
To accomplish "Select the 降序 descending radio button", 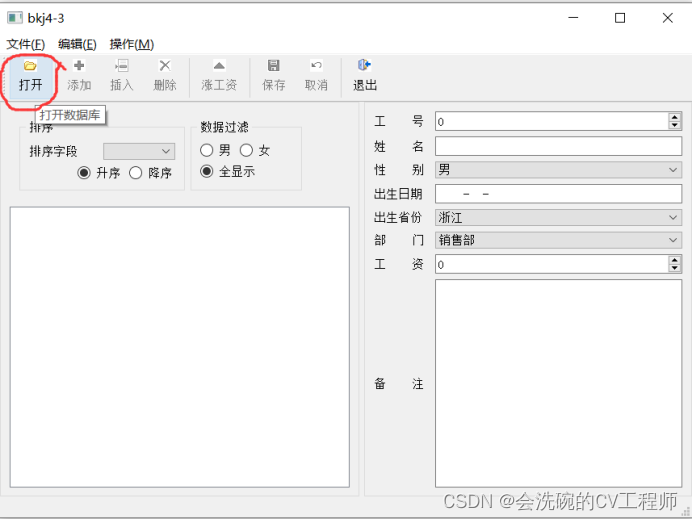I will (136, 173).
